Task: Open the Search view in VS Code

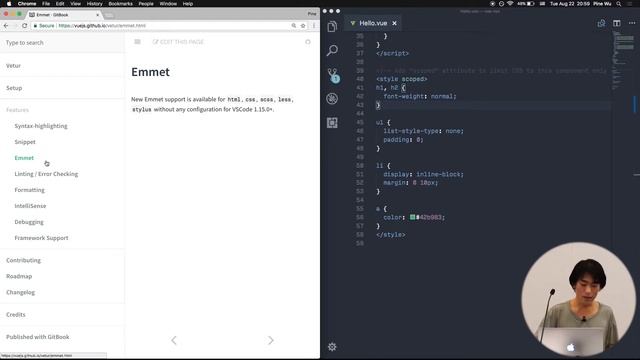Action: 332,51
